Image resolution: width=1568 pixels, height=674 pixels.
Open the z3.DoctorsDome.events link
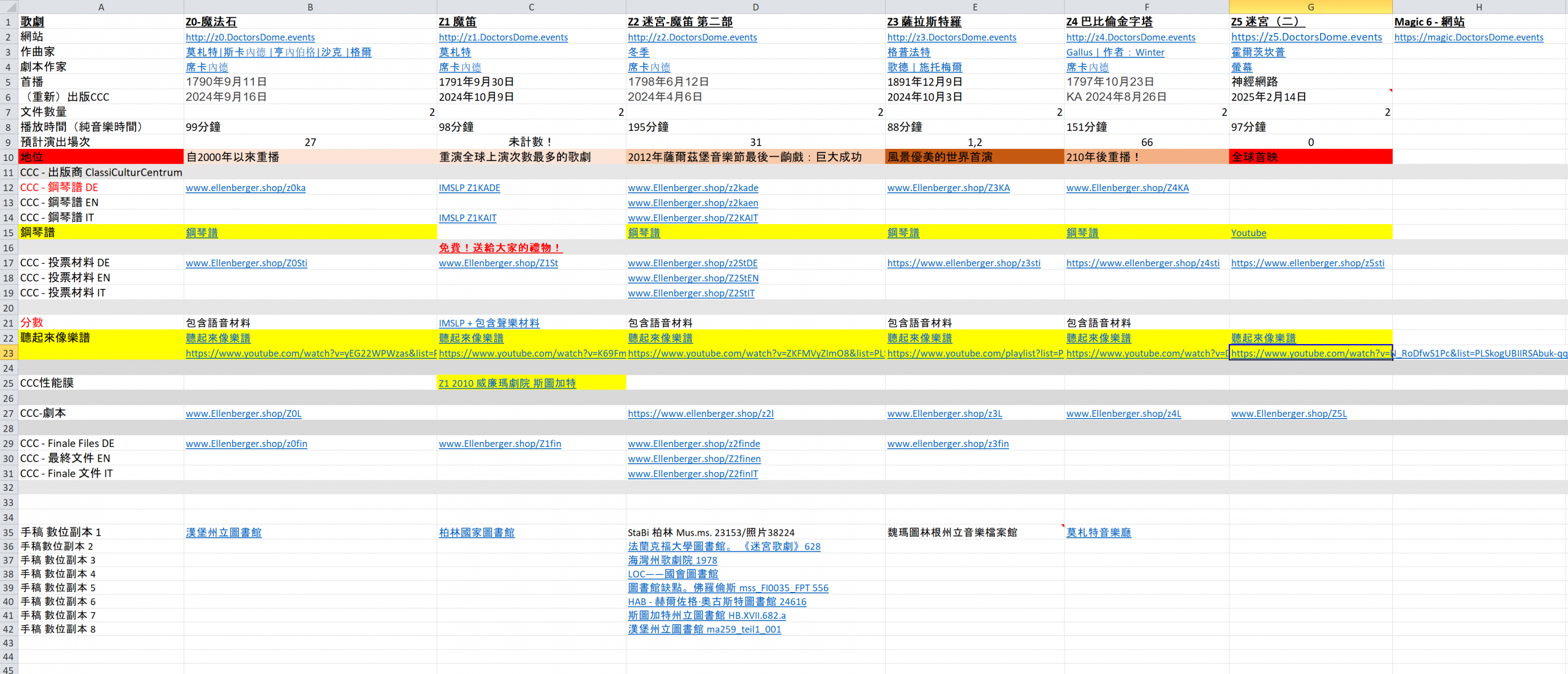(952, 37)
